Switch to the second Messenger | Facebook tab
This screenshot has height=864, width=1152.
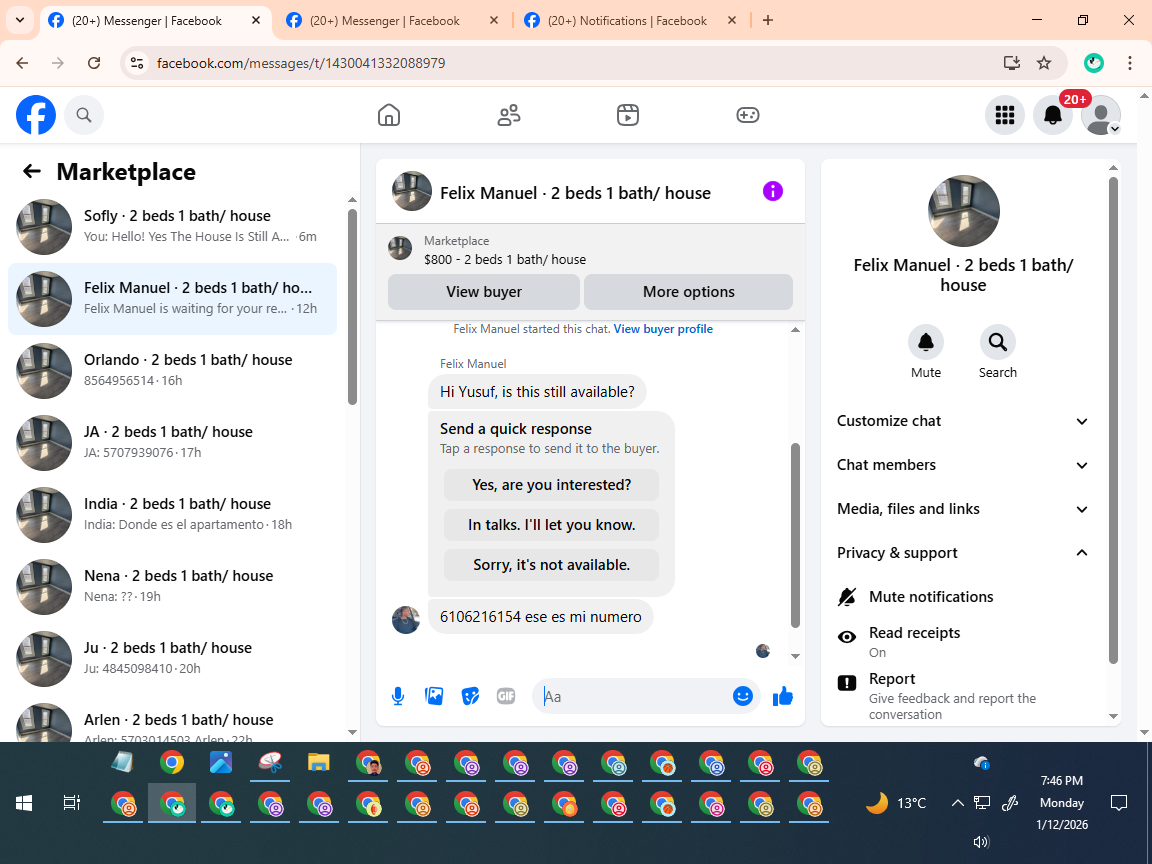tap(385, 21)
